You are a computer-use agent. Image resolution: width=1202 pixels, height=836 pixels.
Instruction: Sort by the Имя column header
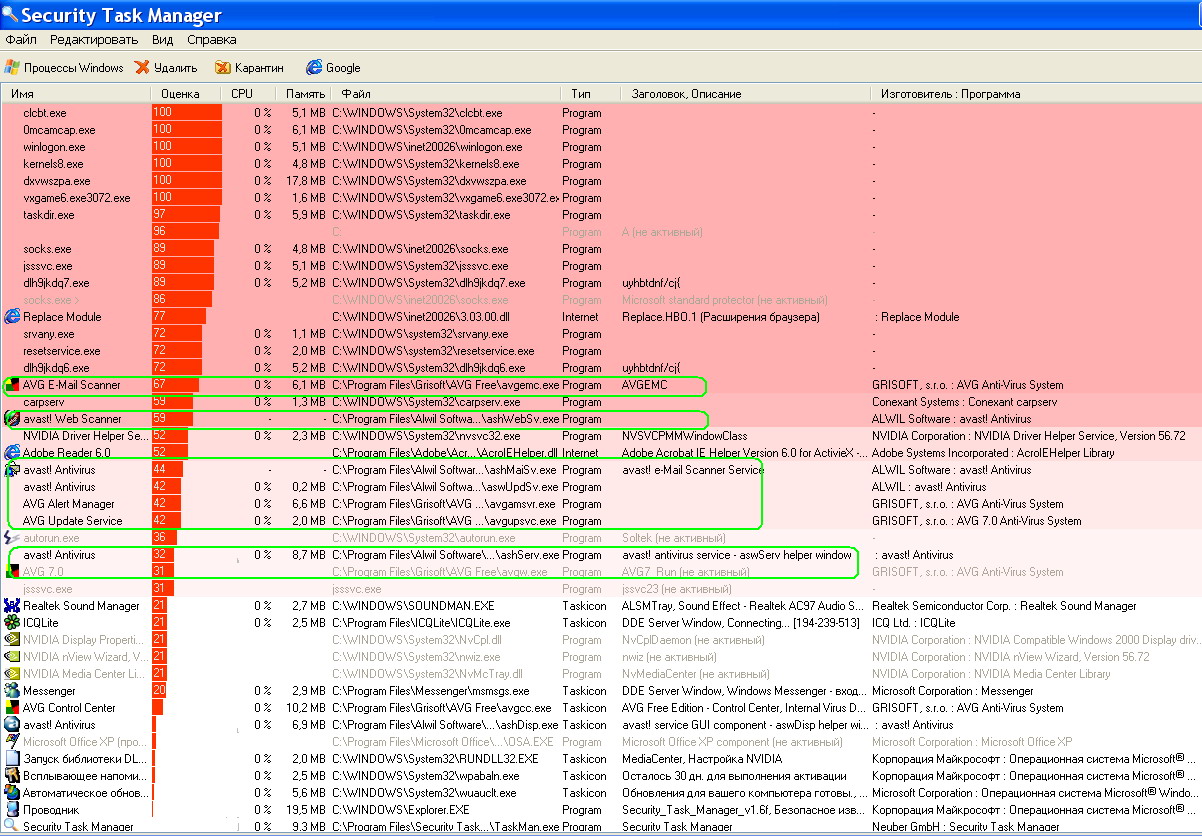coord(76,94)
